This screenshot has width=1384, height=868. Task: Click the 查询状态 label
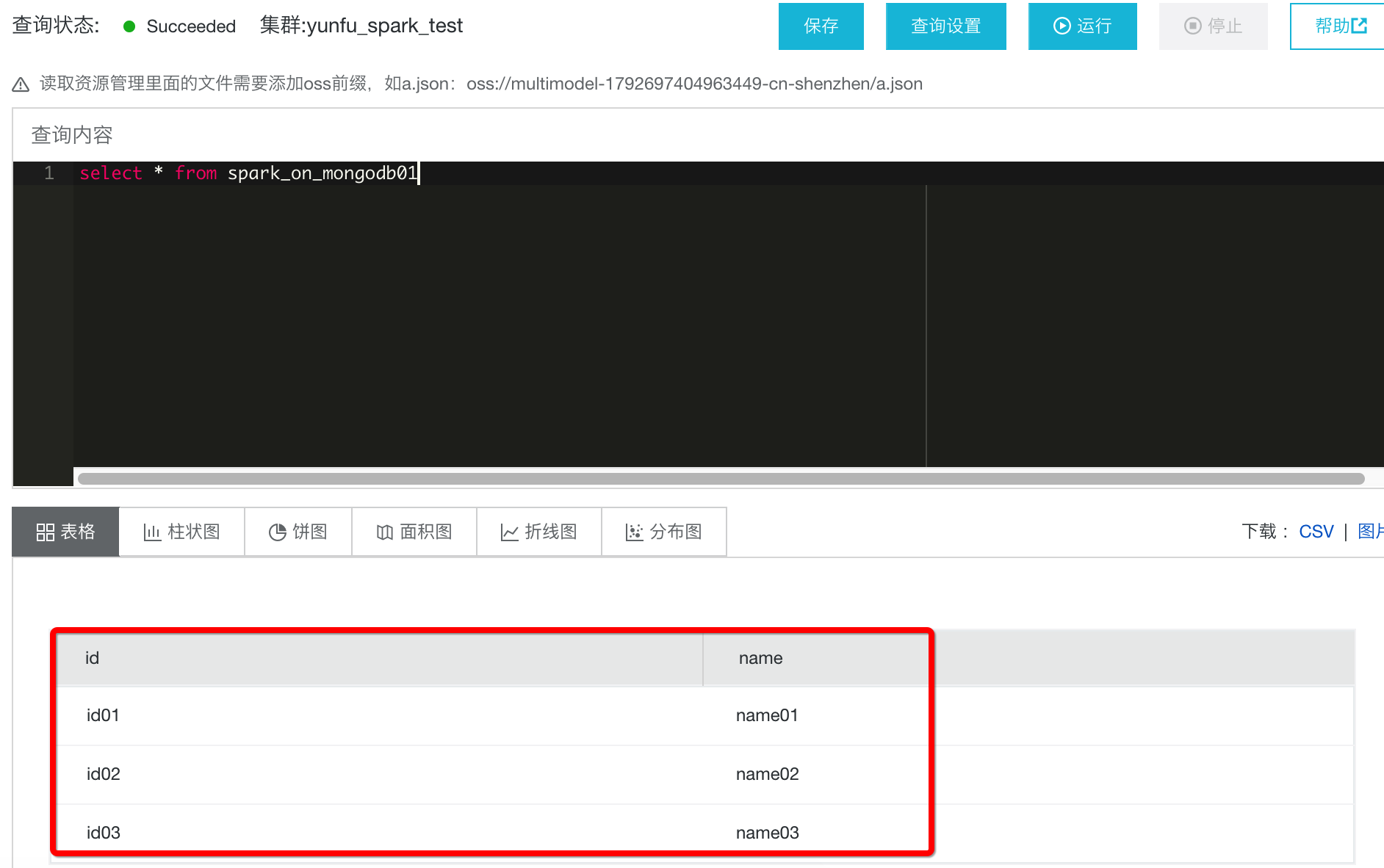[x=56, y=26]
